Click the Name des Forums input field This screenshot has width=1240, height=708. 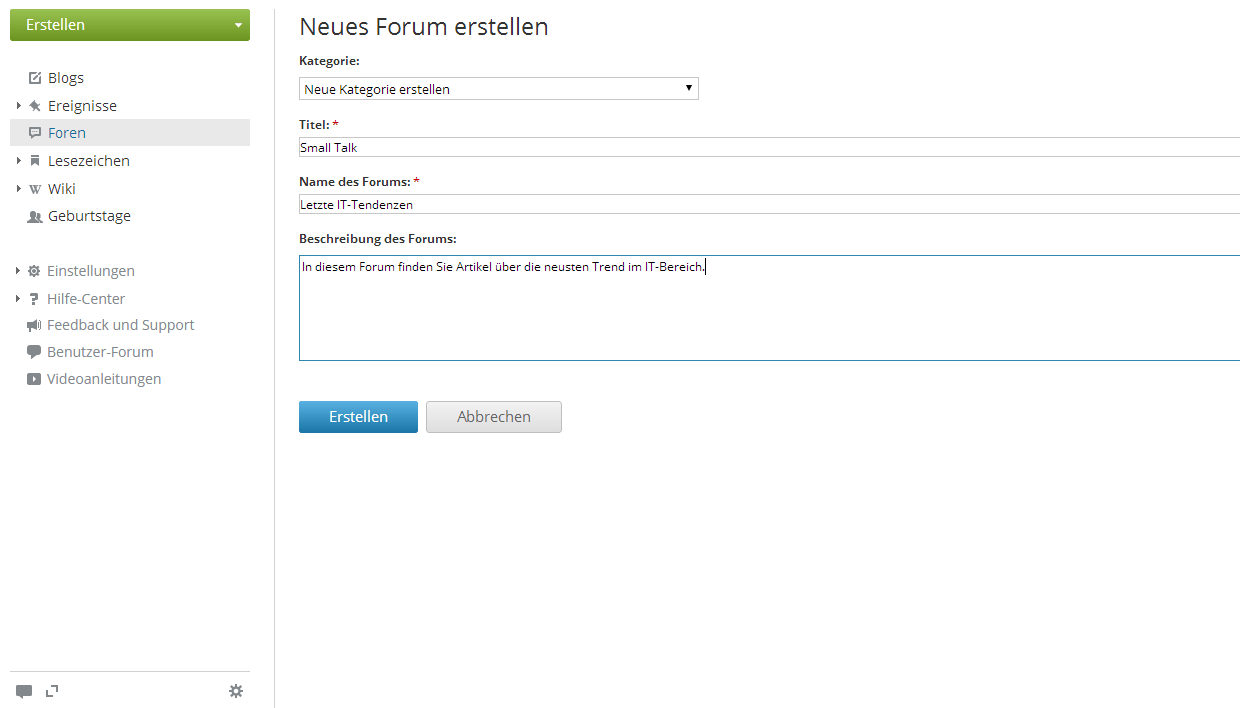(x=769, y=204)
